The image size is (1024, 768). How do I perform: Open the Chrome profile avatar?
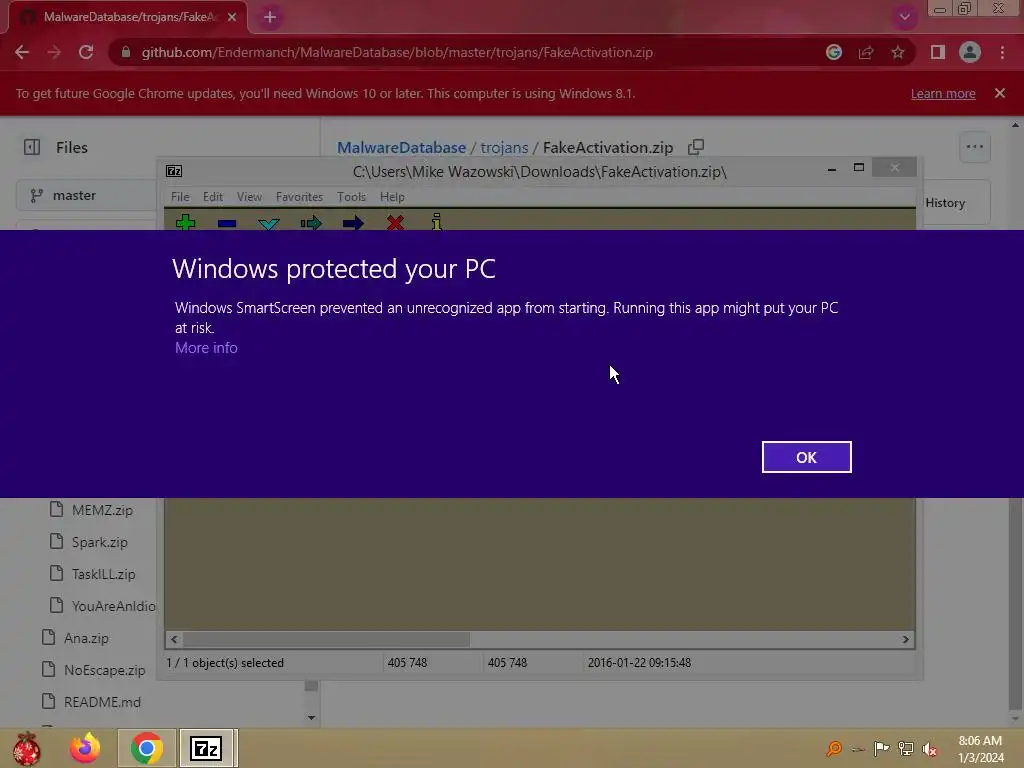[970, 52]
